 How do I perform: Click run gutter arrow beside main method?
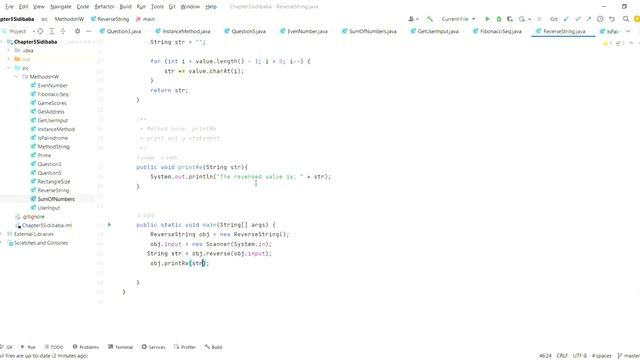pyautogui.click(x=109, y=224)
